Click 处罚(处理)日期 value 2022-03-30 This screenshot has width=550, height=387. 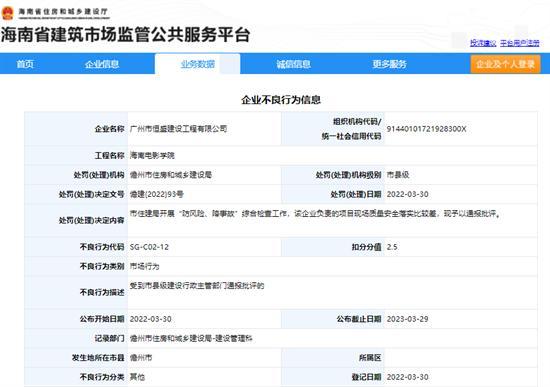coord(408,194)
